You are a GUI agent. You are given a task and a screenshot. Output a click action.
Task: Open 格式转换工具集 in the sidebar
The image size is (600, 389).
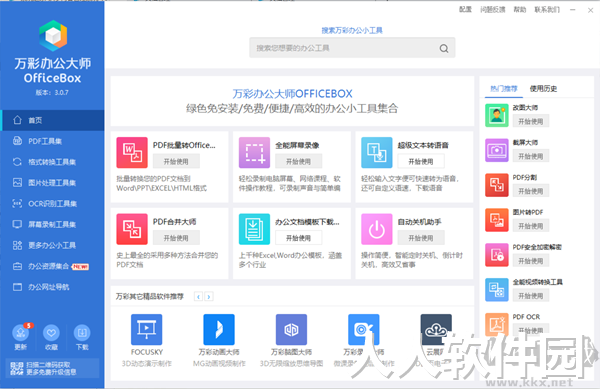pyautogui.click(x=52, y=162)
